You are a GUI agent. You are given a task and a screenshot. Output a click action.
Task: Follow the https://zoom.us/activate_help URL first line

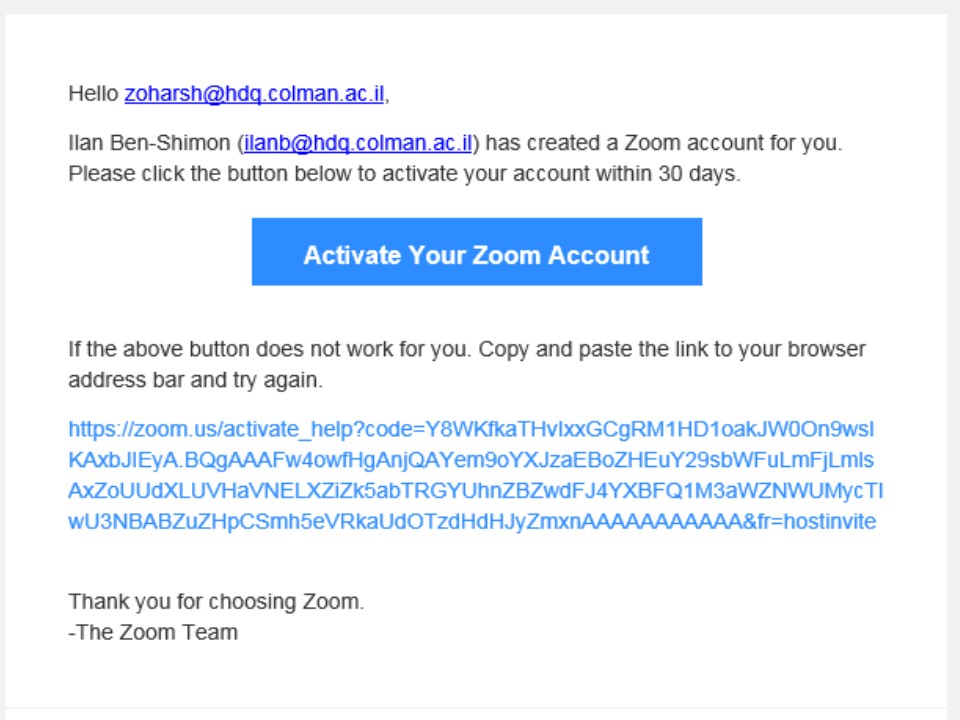click(x=471, y=429)
